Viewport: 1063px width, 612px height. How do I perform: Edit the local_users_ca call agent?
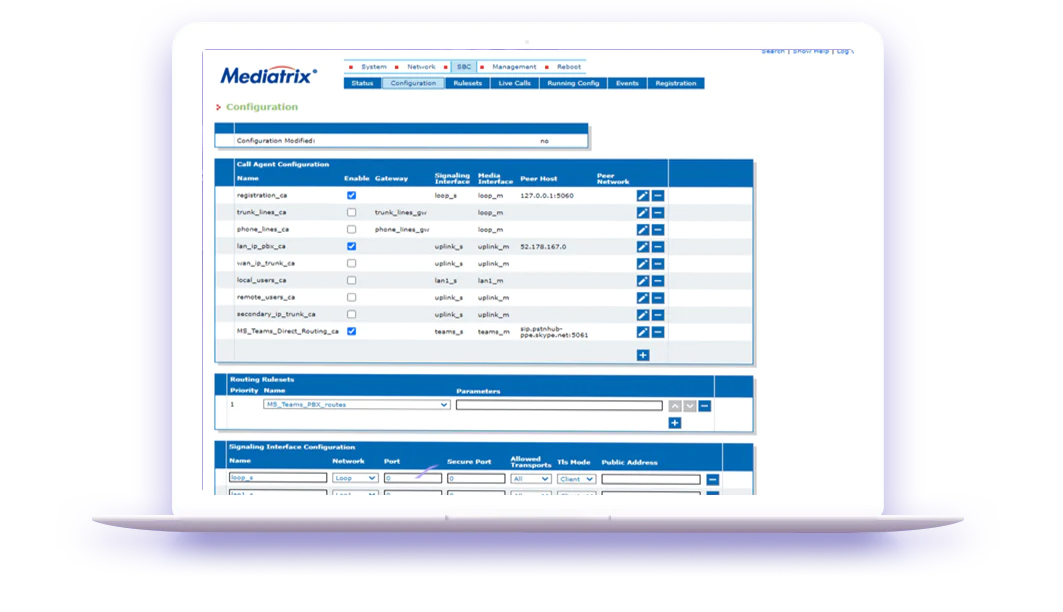tap(643, 281)
